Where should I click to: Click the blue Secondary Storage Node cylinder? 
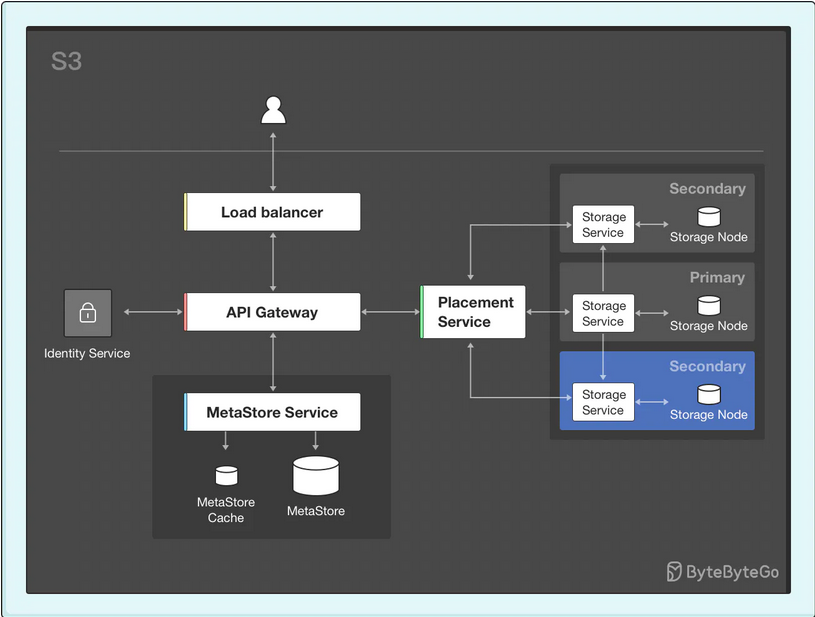(x=708, y=394)
